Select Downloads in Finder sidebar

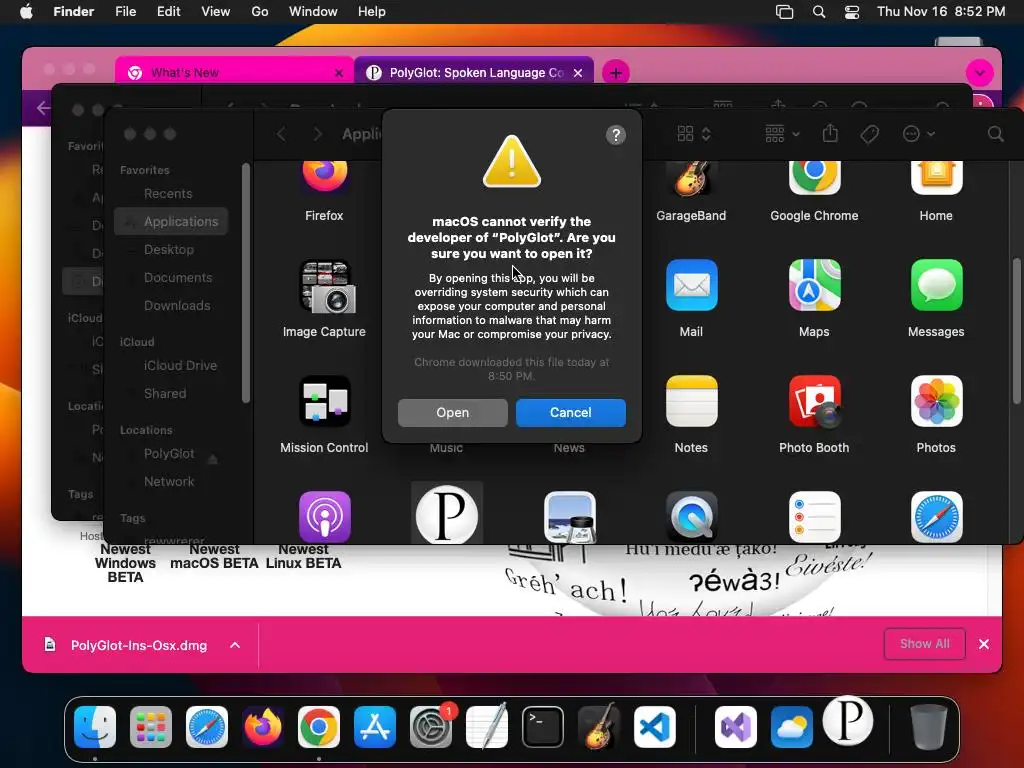click(177, 306)
